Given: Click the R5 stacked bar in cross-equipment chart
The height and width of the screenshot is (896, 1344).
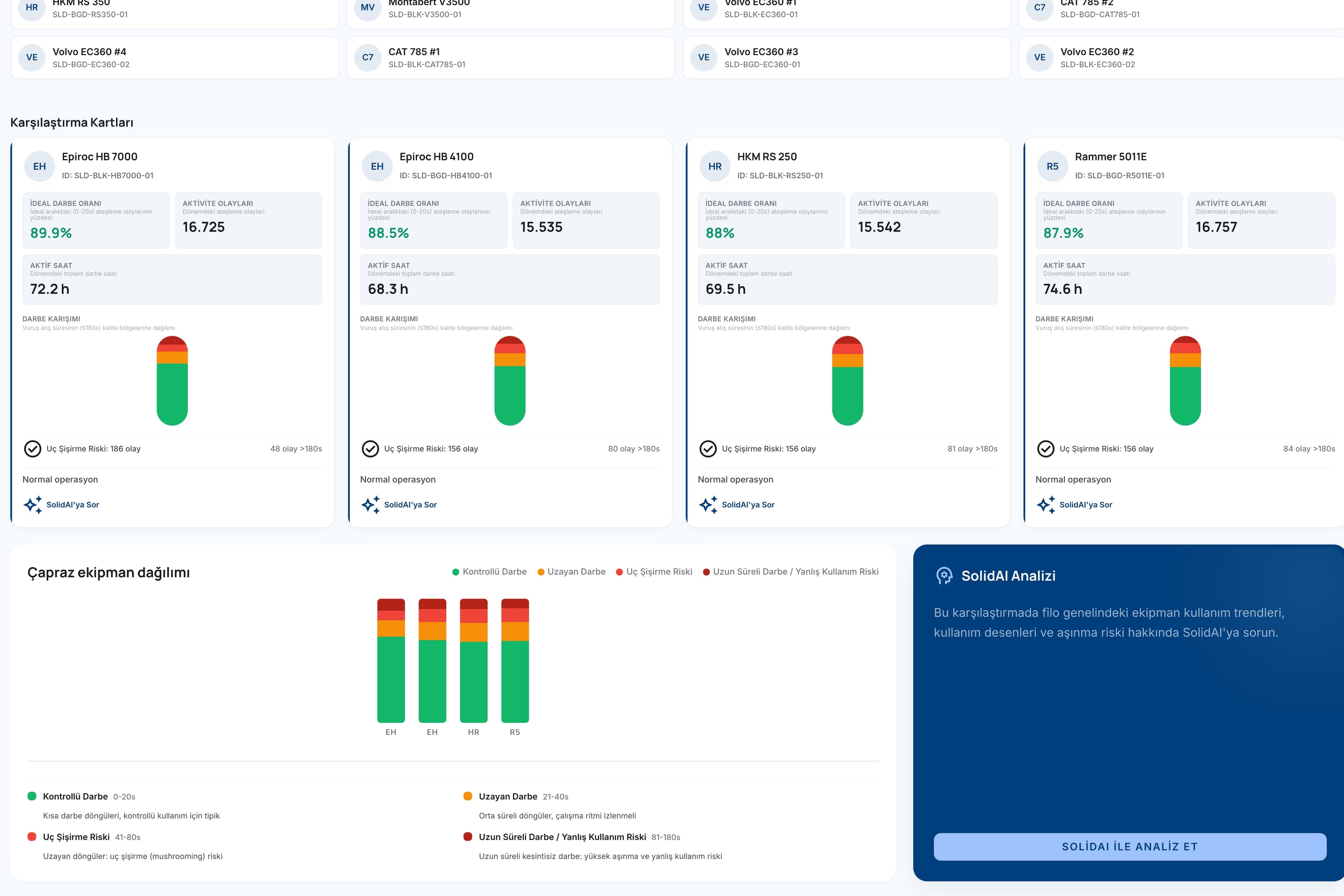Looking at the screenshot, I should pyautogui.click(x=515, y=660).
